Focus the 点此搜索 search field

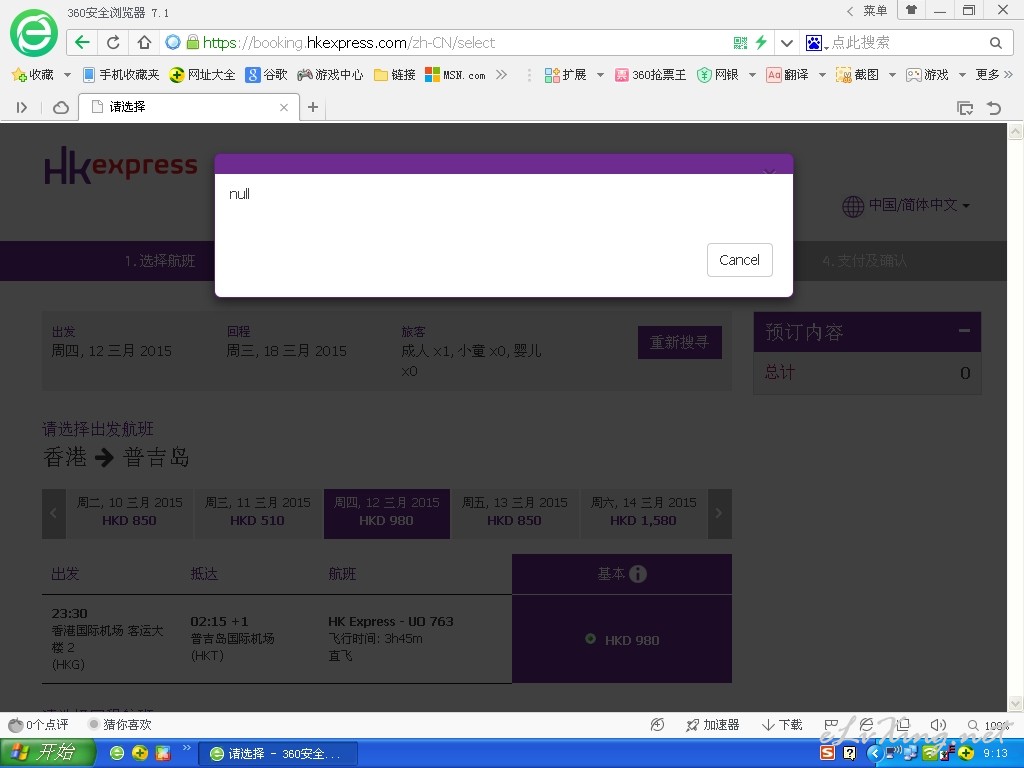coord(906,42)
